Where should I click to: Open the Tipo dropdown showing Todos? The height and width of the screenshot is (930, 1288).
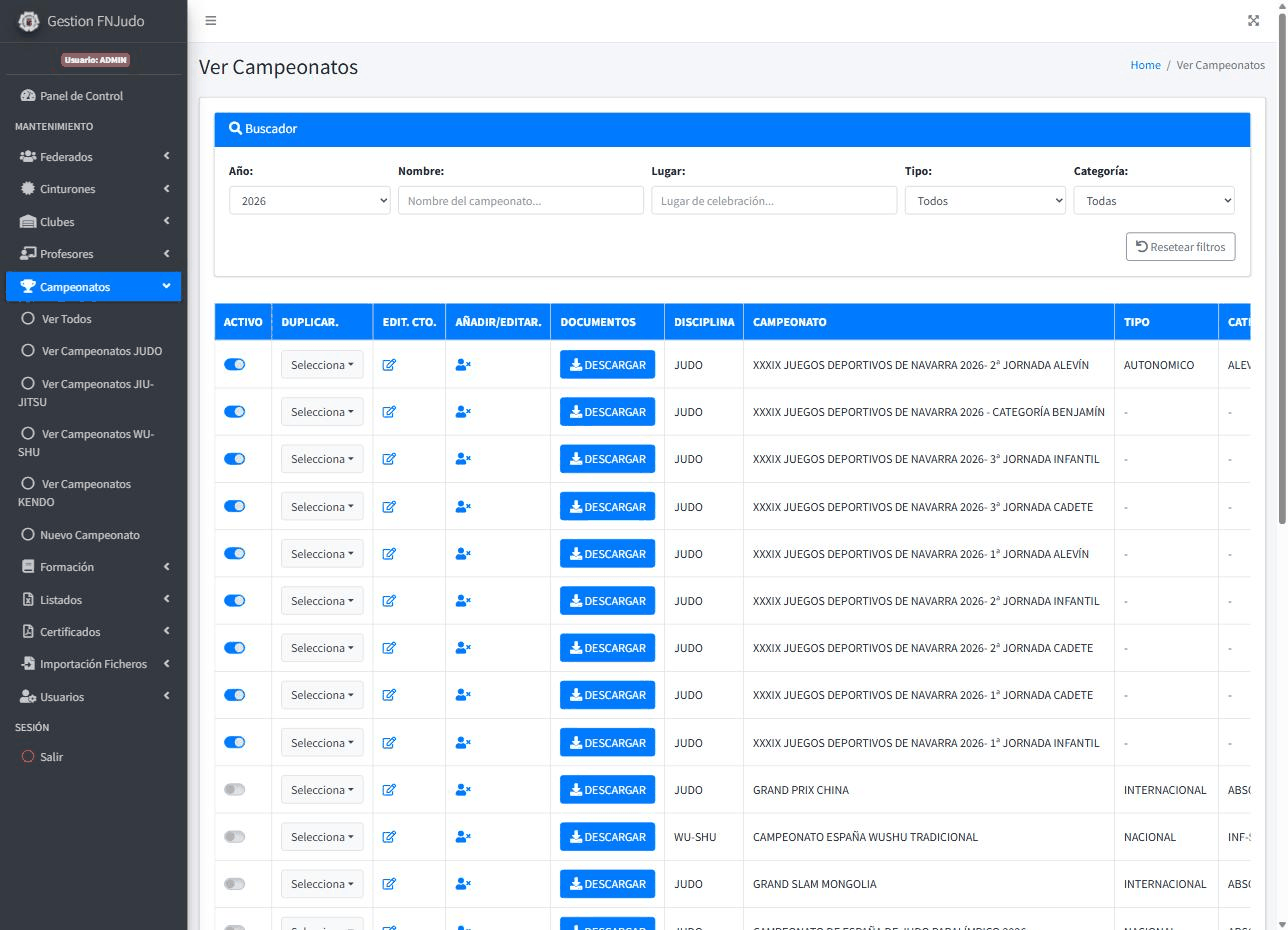pyautogui.click(x=986, y=200)
